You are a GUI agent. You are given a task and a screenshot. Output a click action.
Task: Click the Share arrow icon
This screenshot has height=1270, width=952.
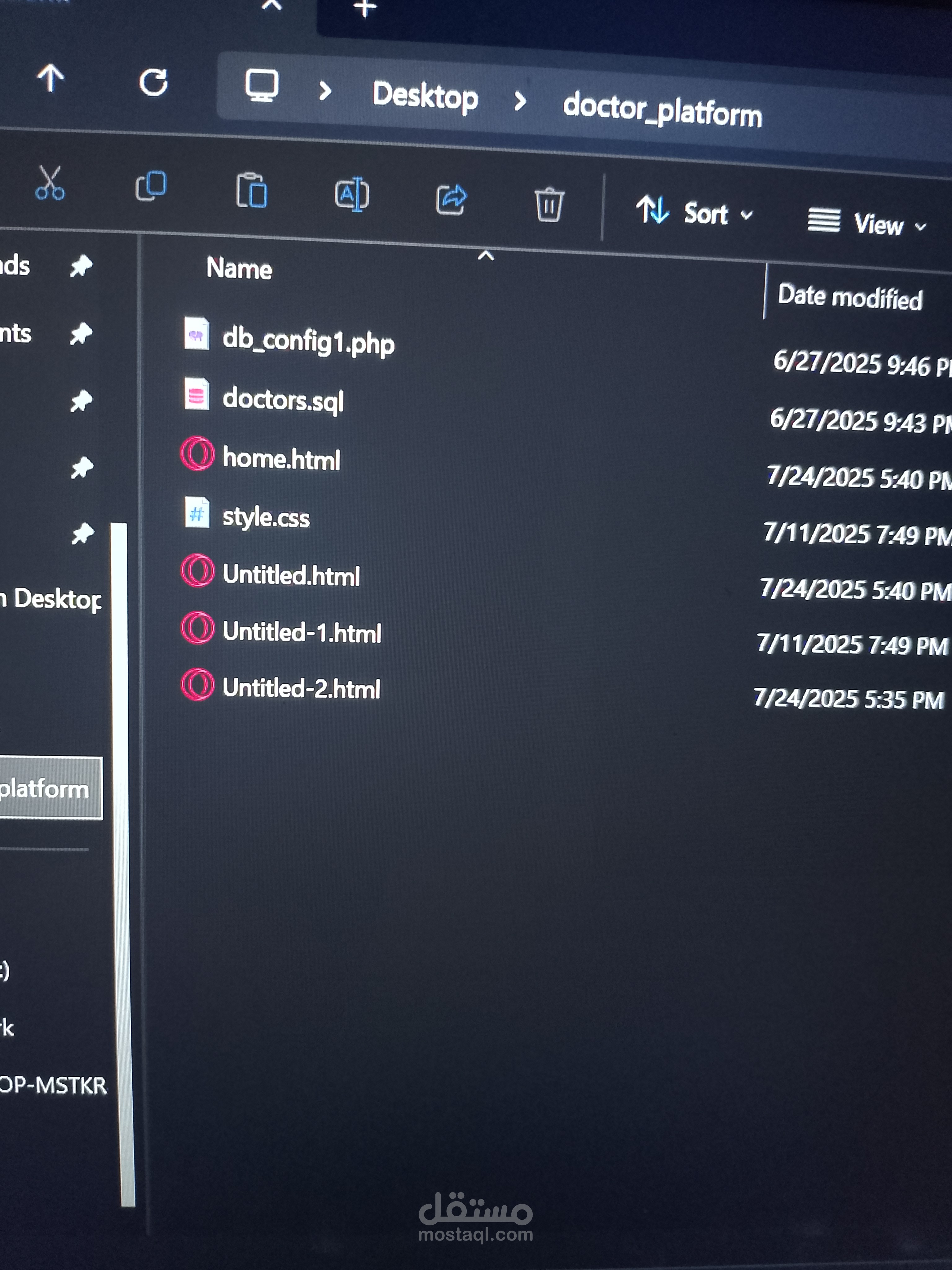[x=451, y=199]
